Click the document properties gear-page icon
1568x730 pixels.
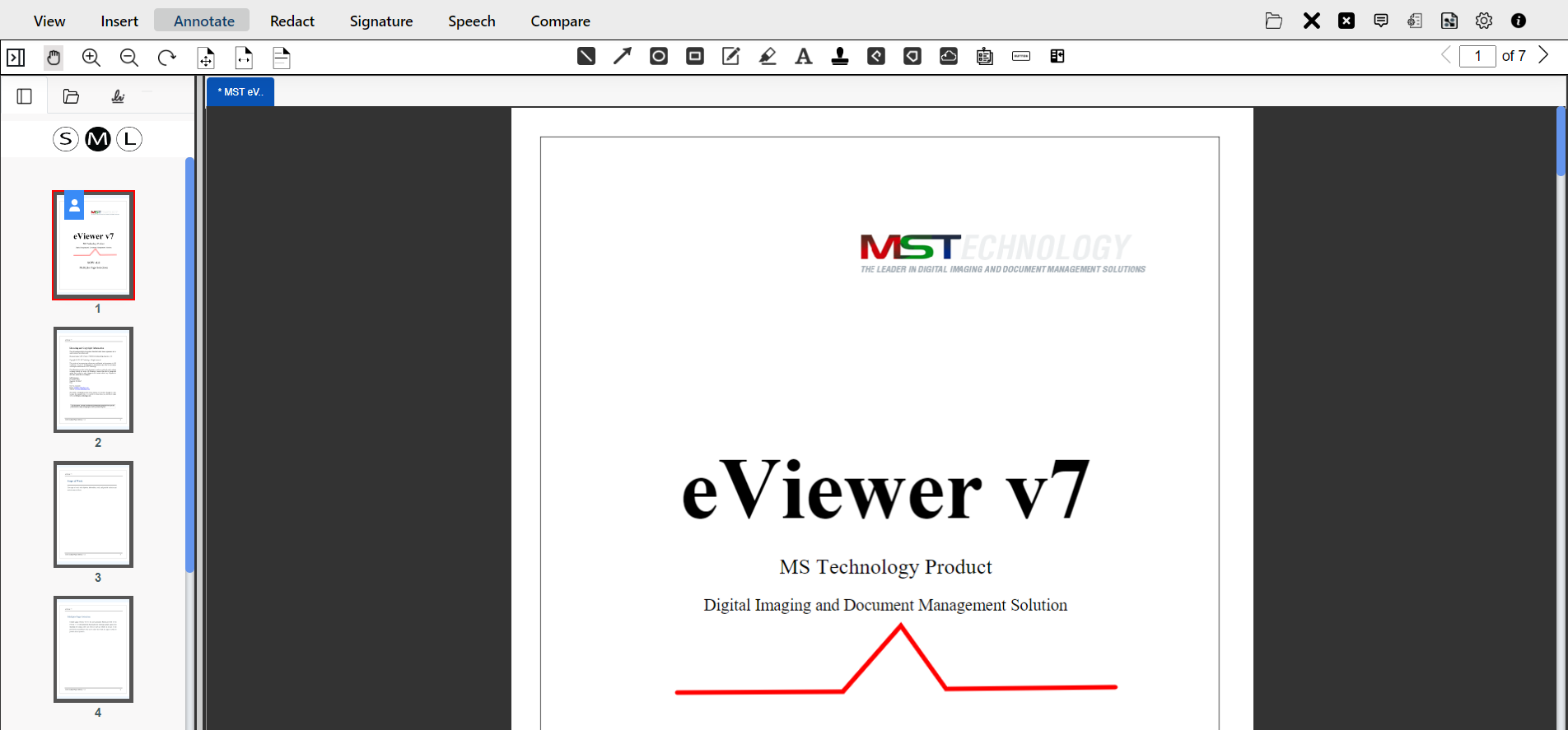click(1415, 21)
